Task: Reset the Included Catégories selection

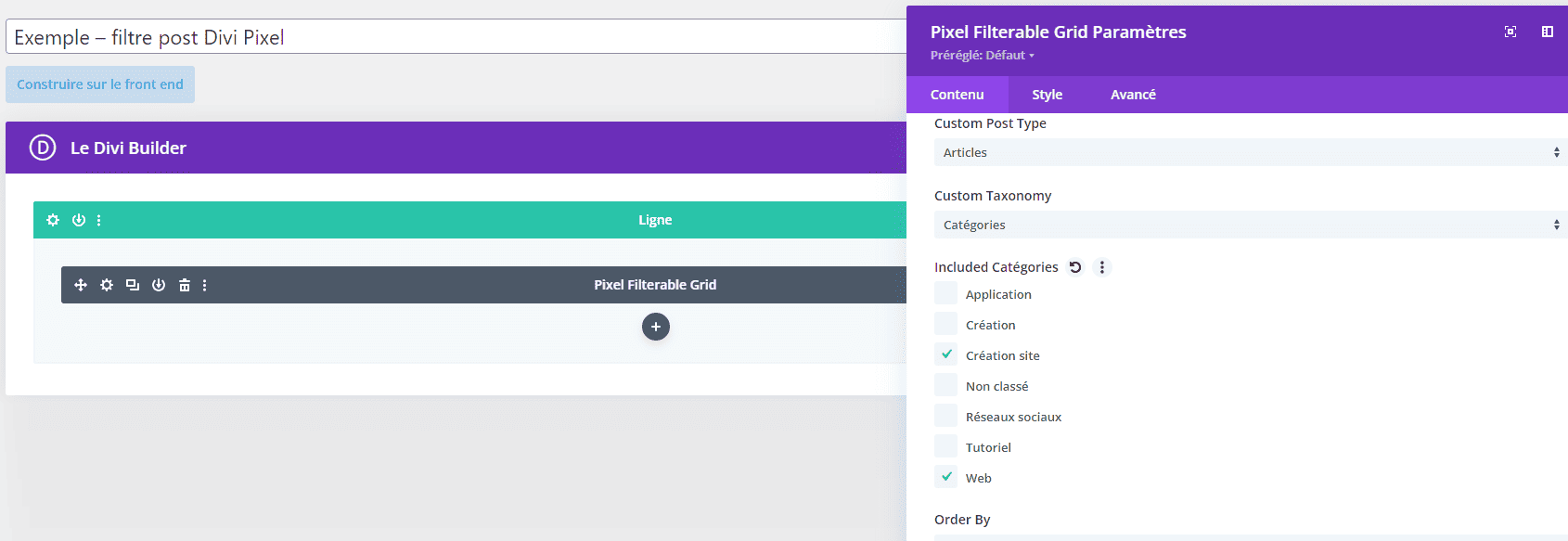Action: tap(1075, 267)
